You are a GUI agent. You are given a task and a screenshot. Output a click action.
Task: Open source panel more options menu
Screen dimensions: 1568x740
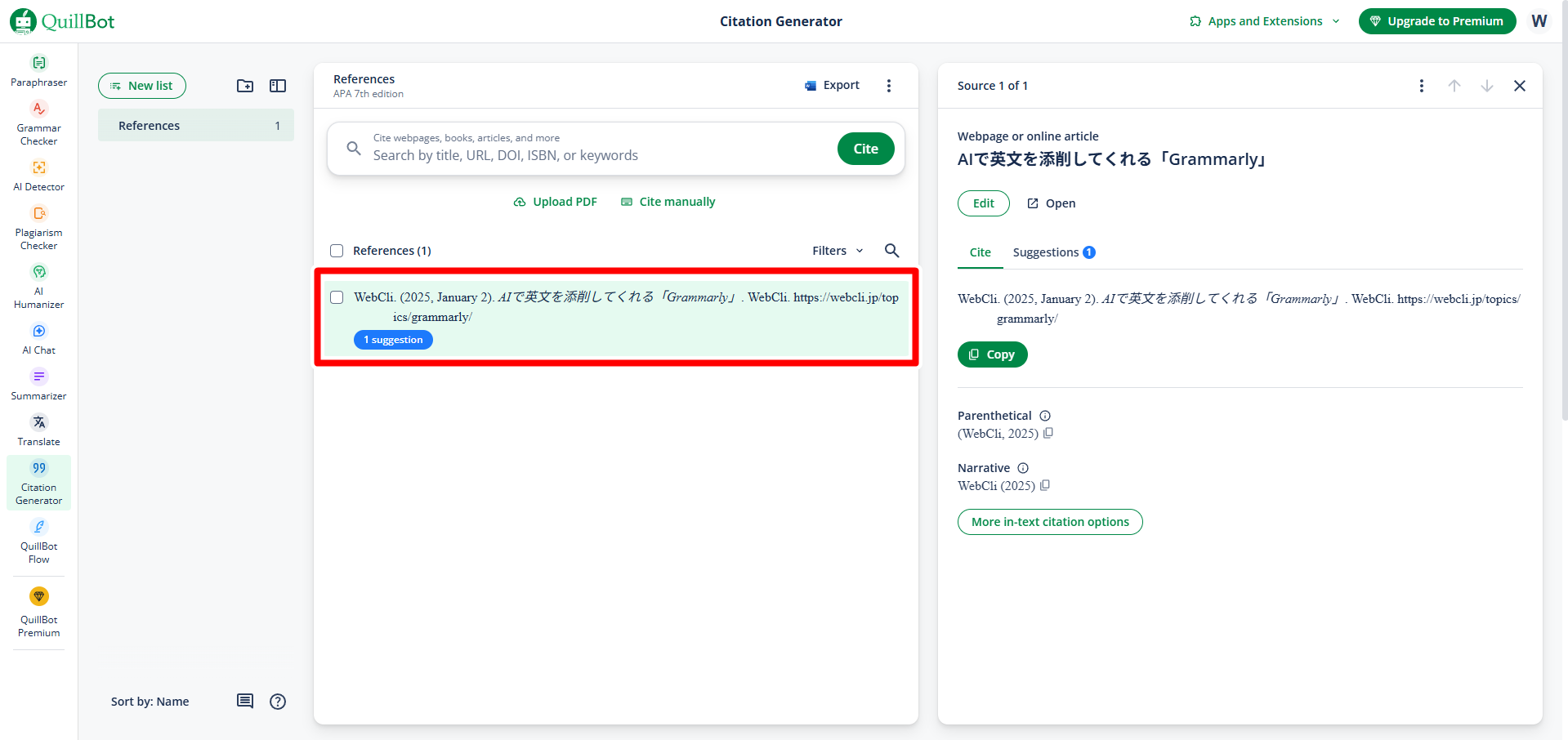1422,86
